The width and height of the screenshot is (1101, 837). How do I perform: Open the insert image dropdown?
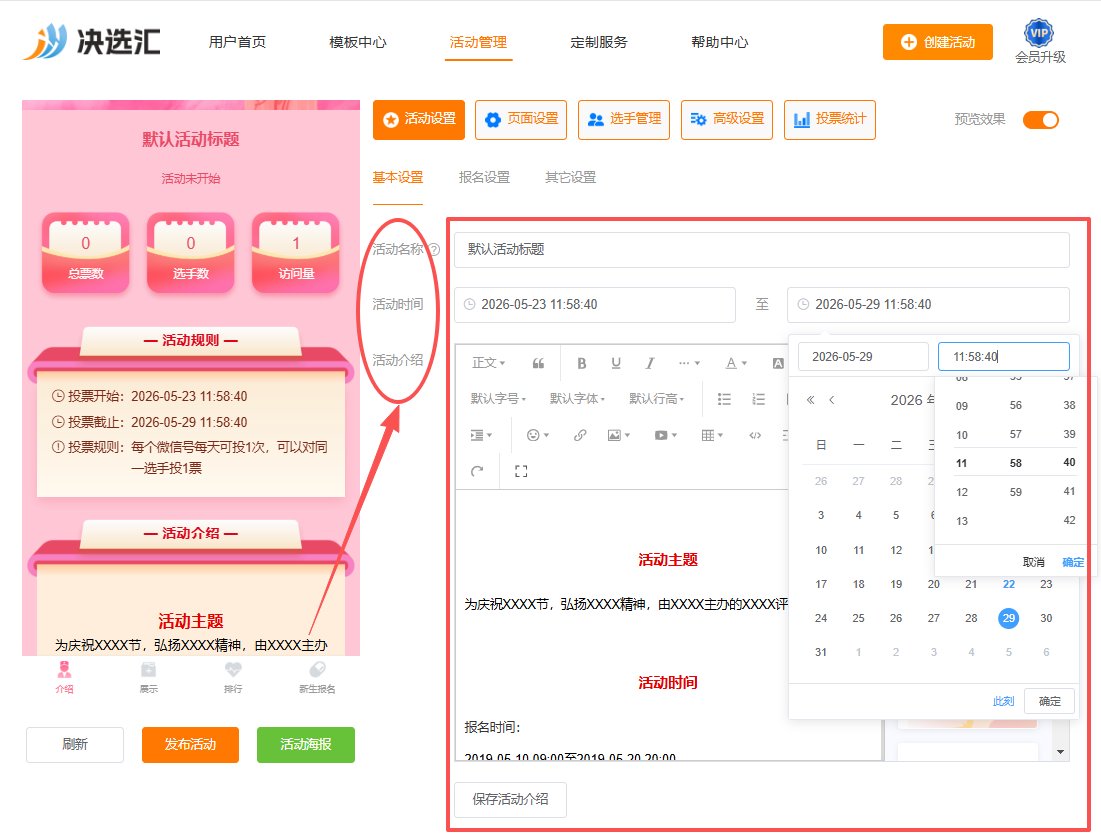tap(619, 435)
